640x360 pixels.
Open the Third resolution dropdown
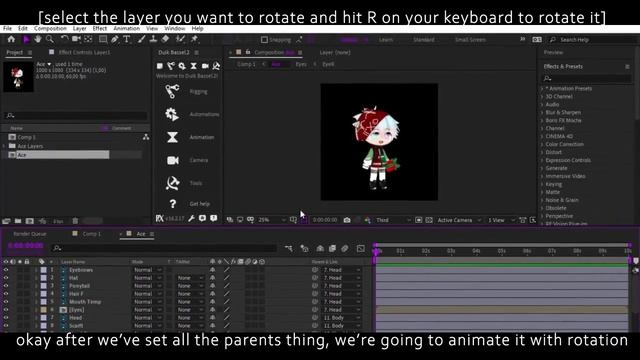393,220
